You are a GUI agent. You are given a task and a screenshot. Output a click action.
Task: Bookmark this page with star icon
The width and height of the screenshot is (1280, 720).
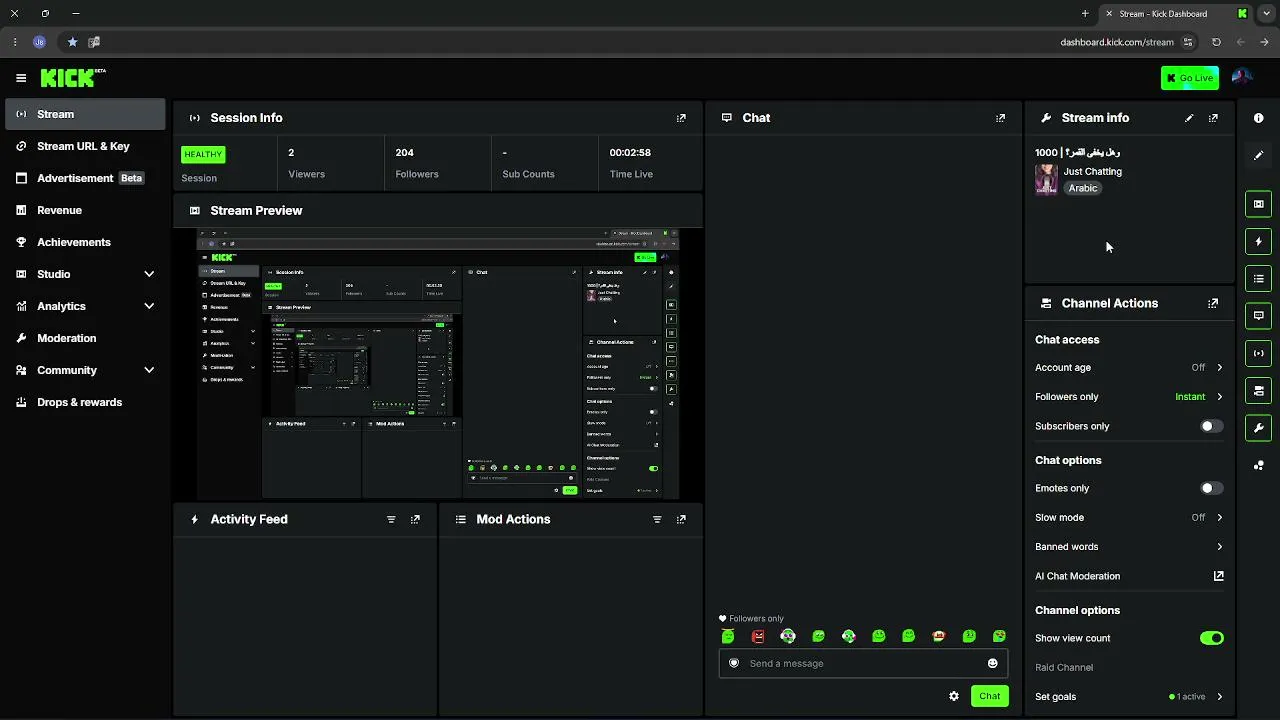click(72, 42)
